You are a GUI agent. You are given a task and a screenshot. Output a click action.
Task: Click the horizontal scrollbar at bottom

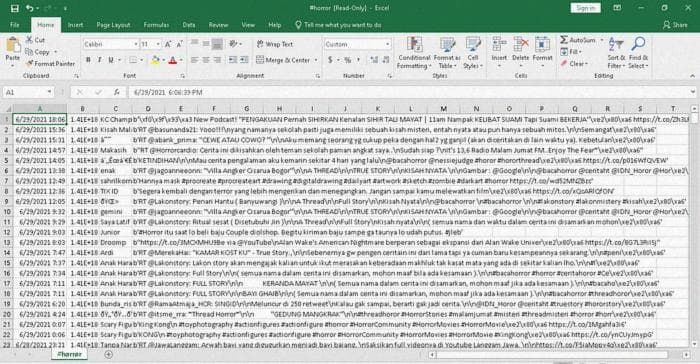552,355
